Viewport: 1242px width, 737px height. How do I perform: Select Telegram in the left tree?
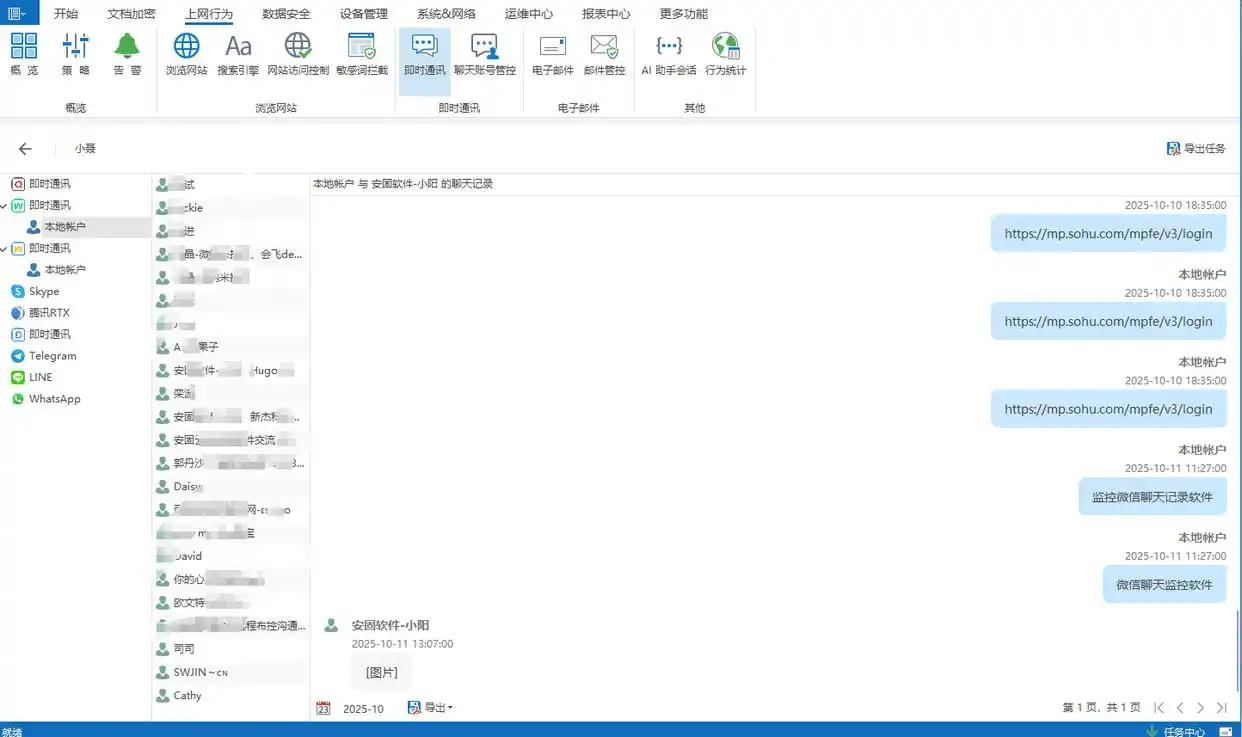pyautogui.click(x=52, y=356)
